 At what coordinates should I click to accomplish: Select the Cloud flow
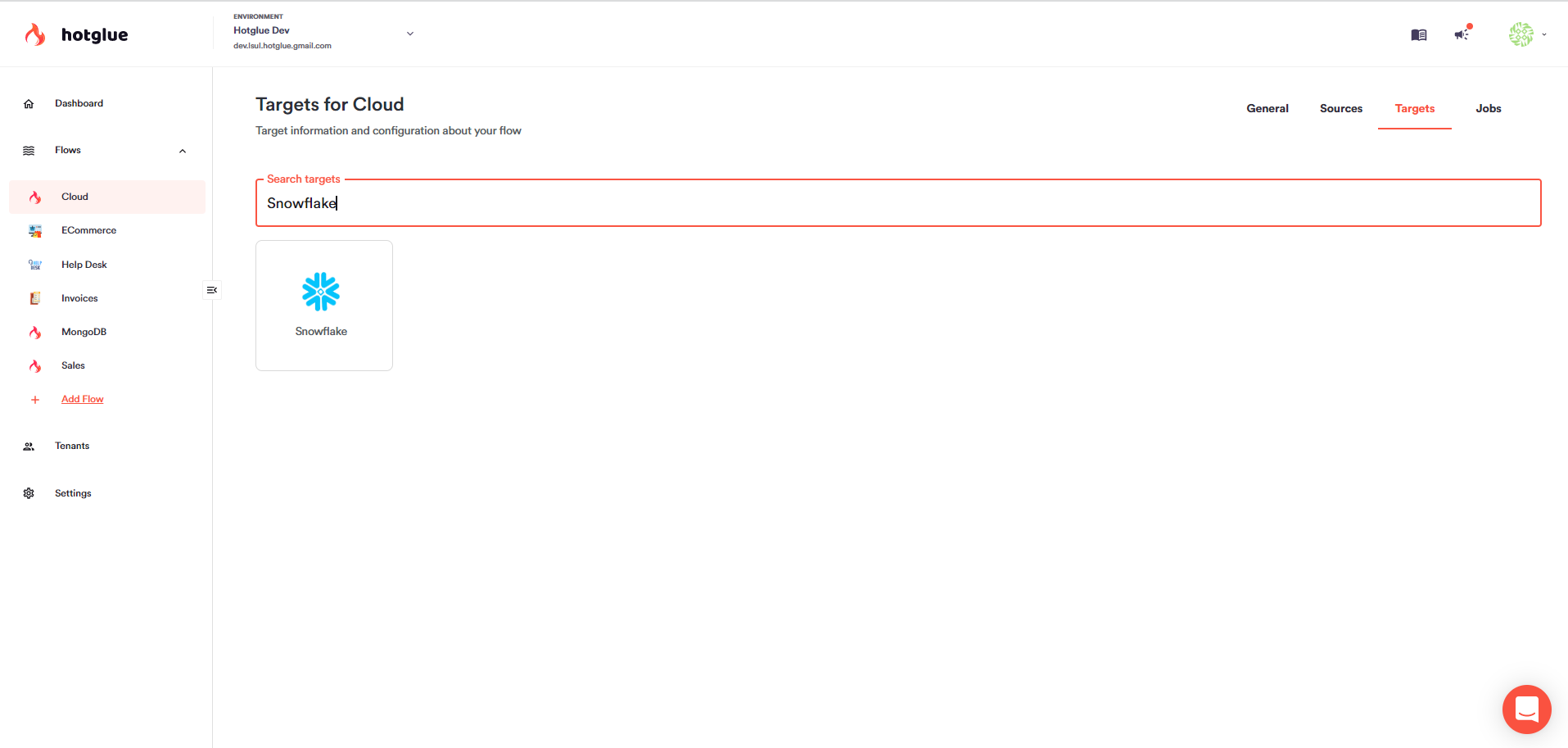pos(107,197)
